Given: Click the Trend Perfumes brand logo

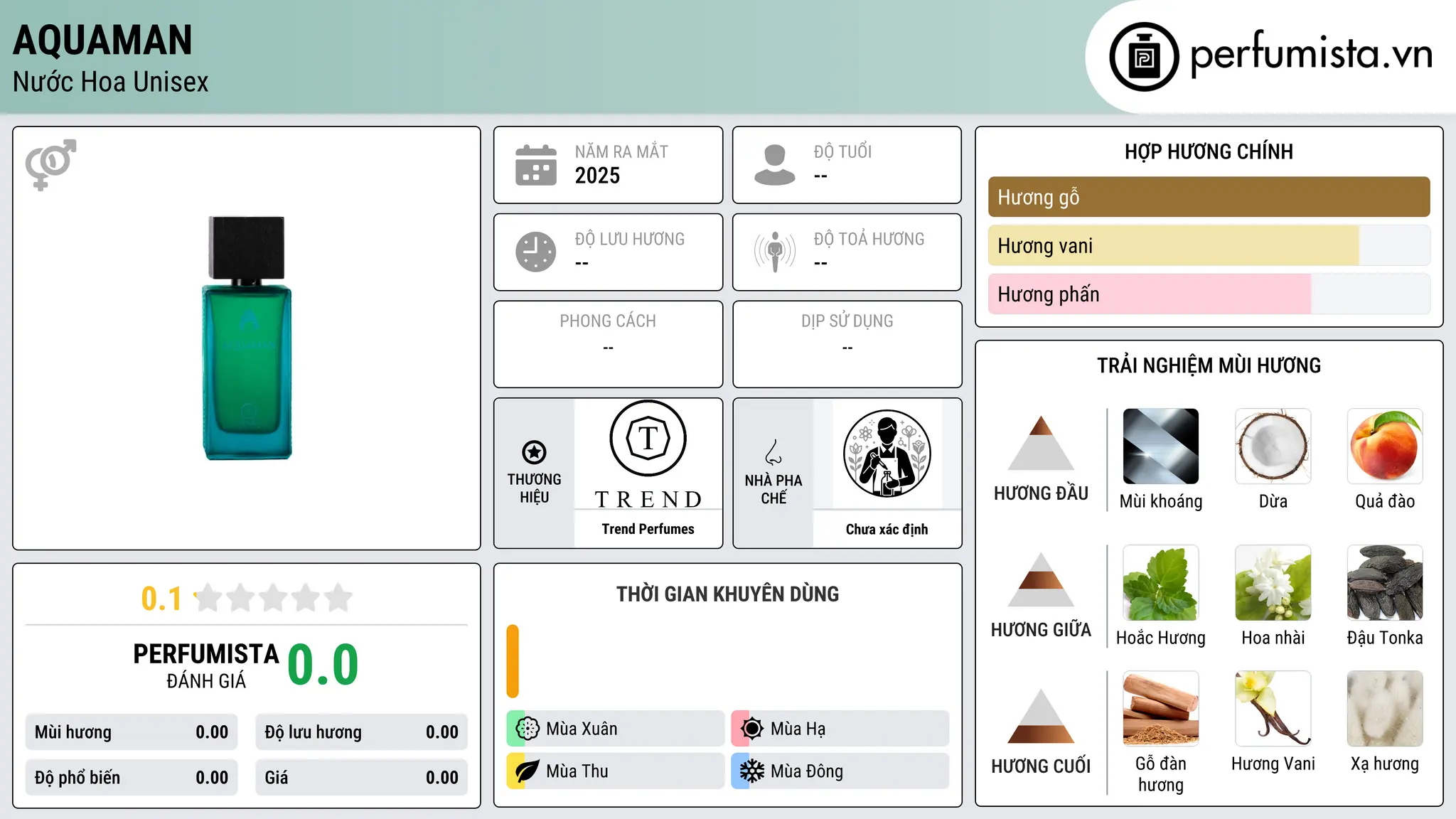Looking at the screenshot, I should 648,455.
